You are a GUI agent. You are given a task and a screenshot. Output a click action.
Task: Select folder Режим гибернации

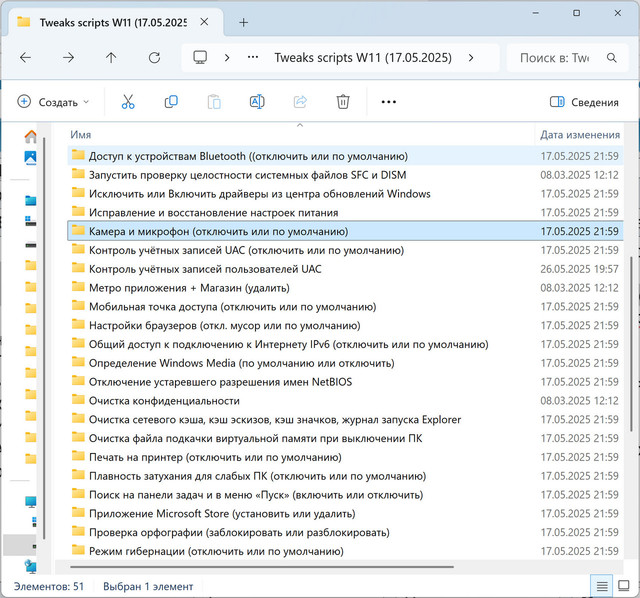[x=345, y=551]
